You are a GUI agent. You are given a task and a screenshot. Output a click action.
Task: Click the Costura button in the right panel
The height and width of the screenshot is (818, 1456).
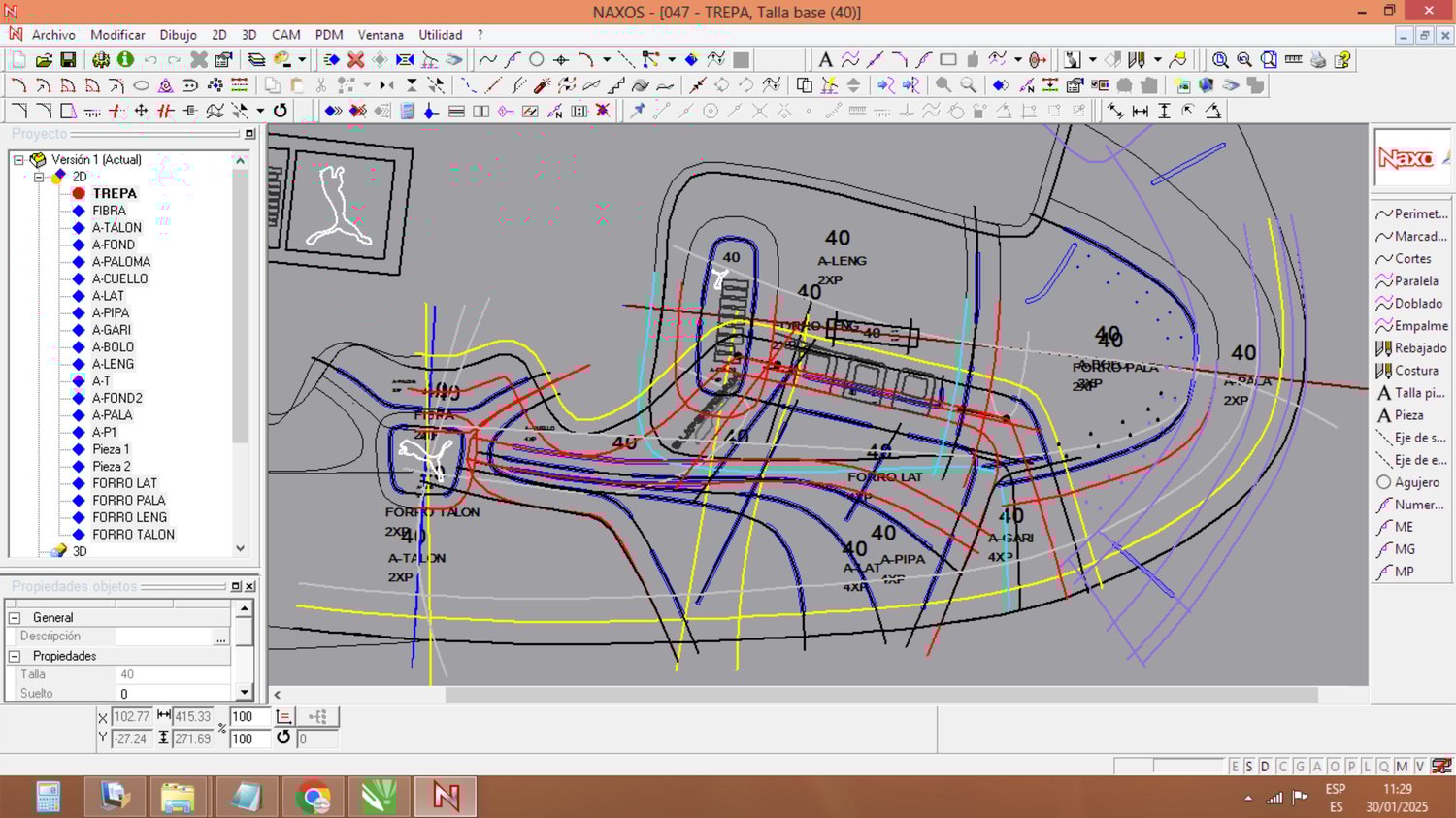(1412, 371)
